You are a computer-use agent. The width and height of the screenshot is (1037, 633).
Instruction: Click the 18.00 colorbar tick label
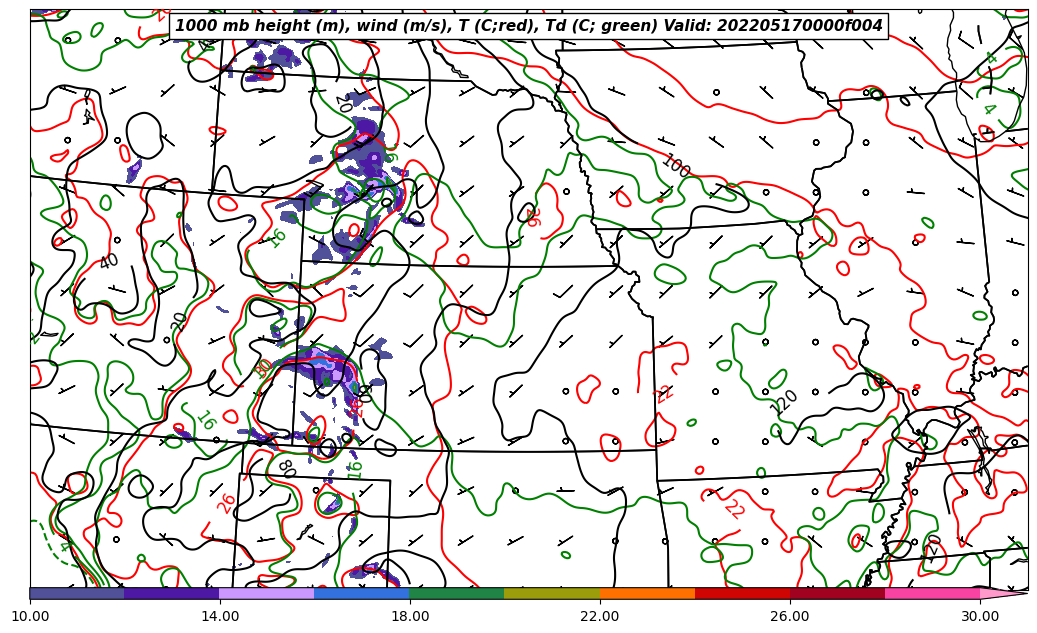[409, 616]
